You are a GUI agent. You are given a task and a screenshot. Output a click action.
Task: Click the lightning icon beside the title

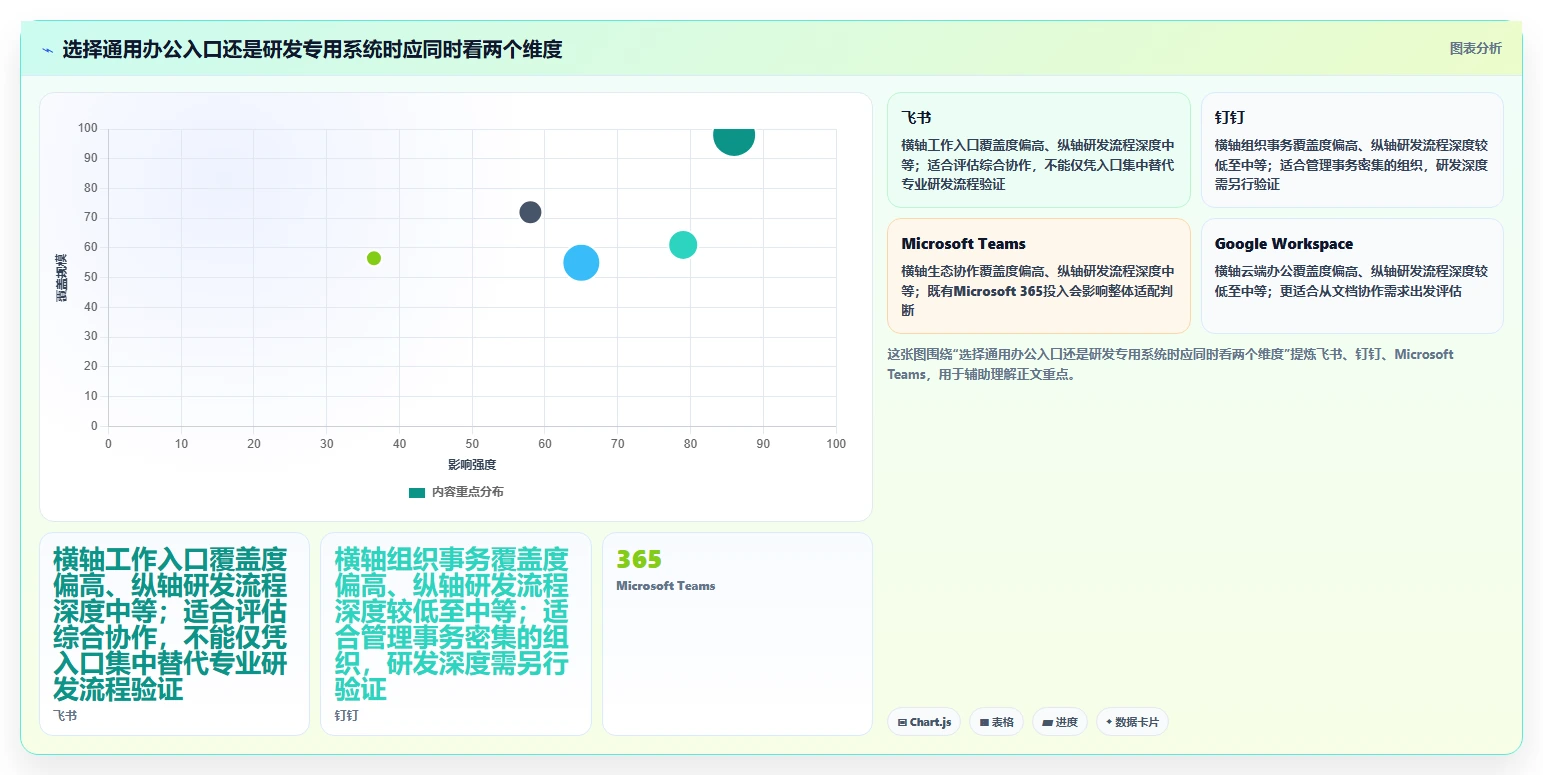click(x=47, y=49)
